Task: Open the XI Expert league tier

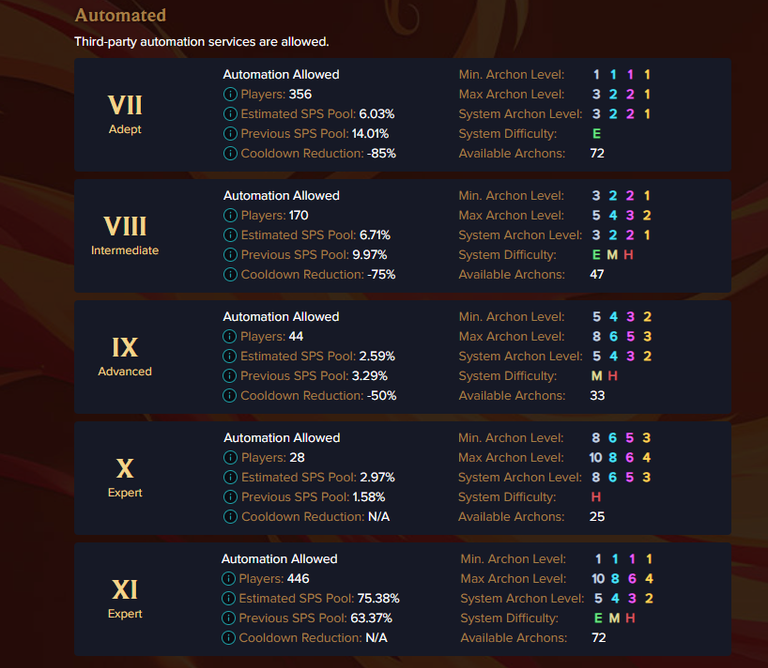Action: (125, 598)
